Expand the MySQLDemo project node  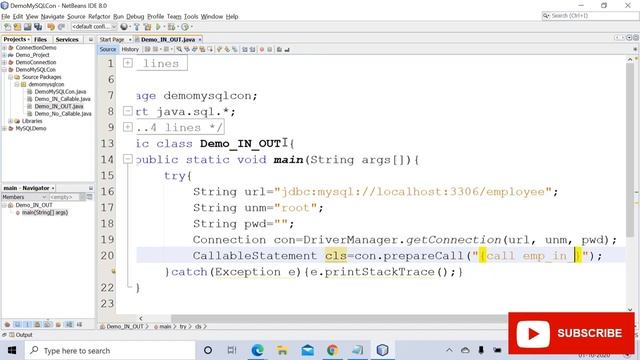pos(4,129)
